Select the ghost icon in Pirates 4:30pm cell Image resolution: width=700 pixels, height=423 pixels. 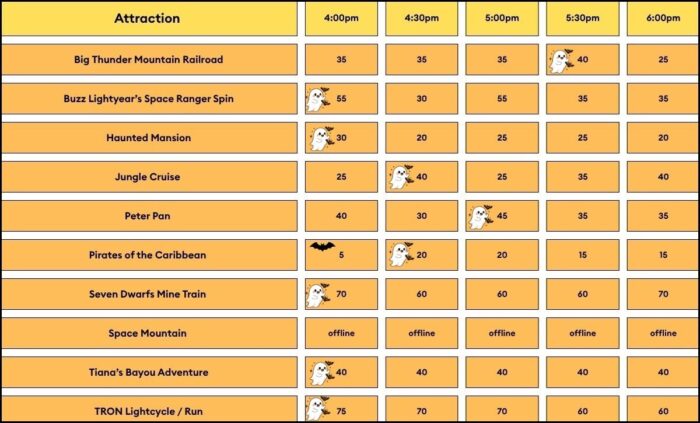click(400, 255)
